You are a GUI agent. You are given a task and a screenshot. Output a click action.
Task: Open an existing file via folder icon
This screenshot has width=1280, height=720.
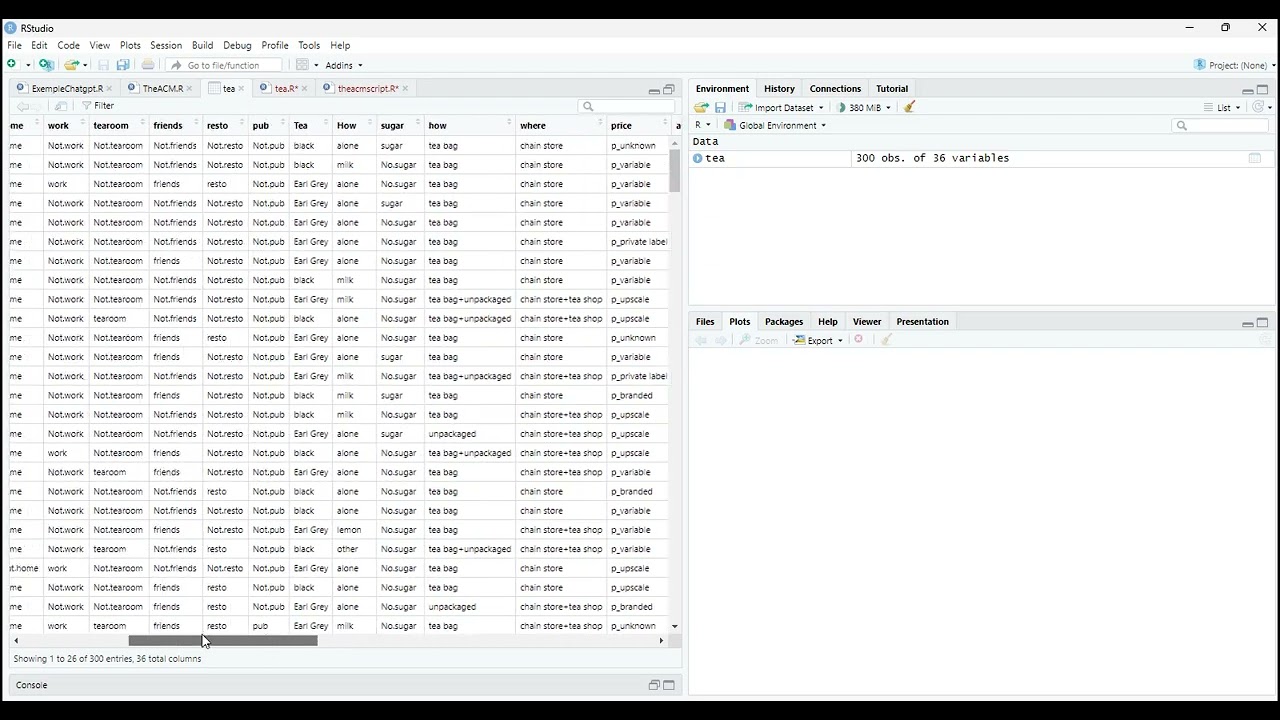pyautogui.click(x=71, y=65)
